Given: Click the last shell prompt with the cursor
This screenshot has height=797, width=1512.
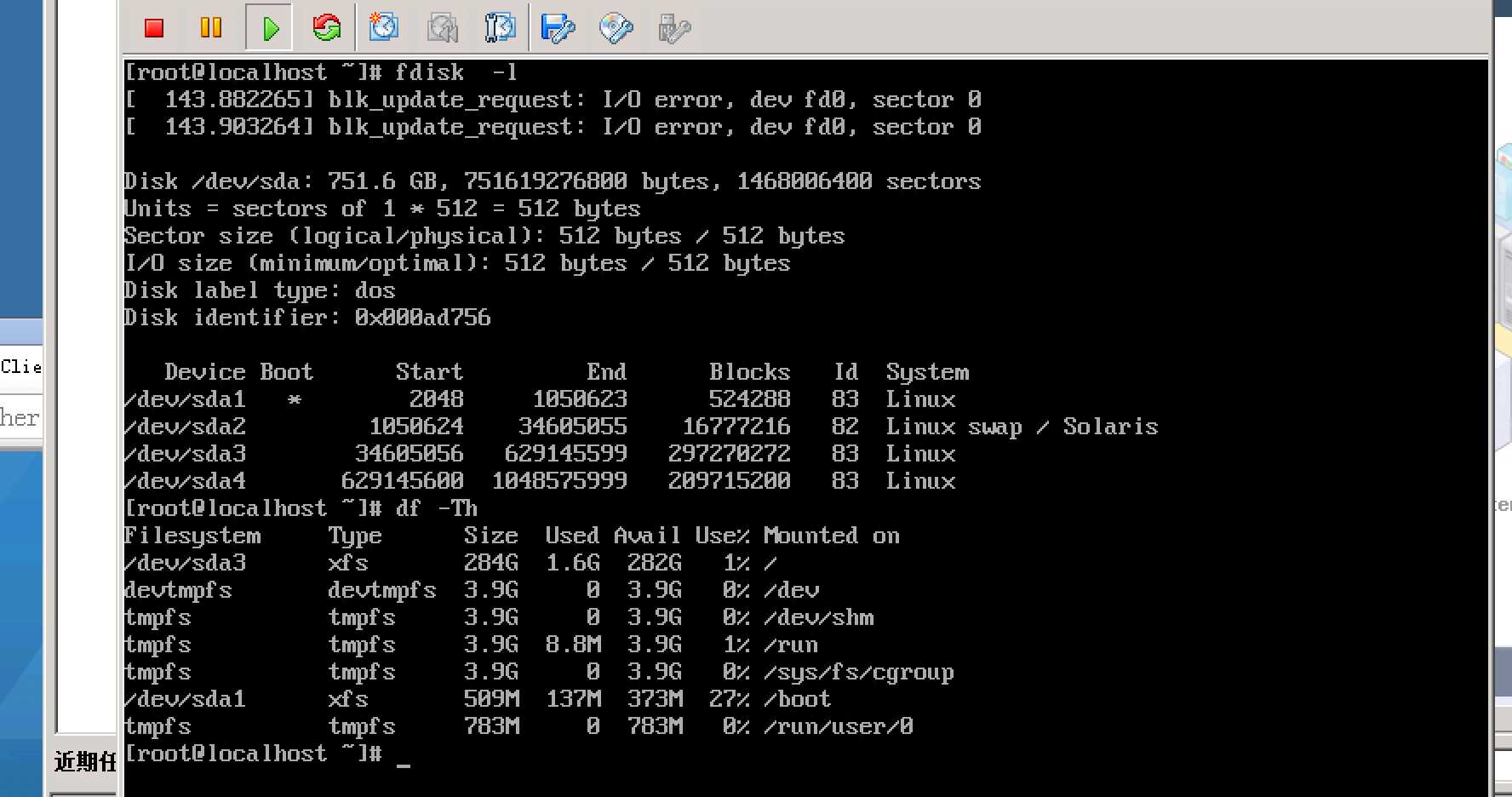Looking at the screenshot, I should pyautogui.click(x=268, y=754).
